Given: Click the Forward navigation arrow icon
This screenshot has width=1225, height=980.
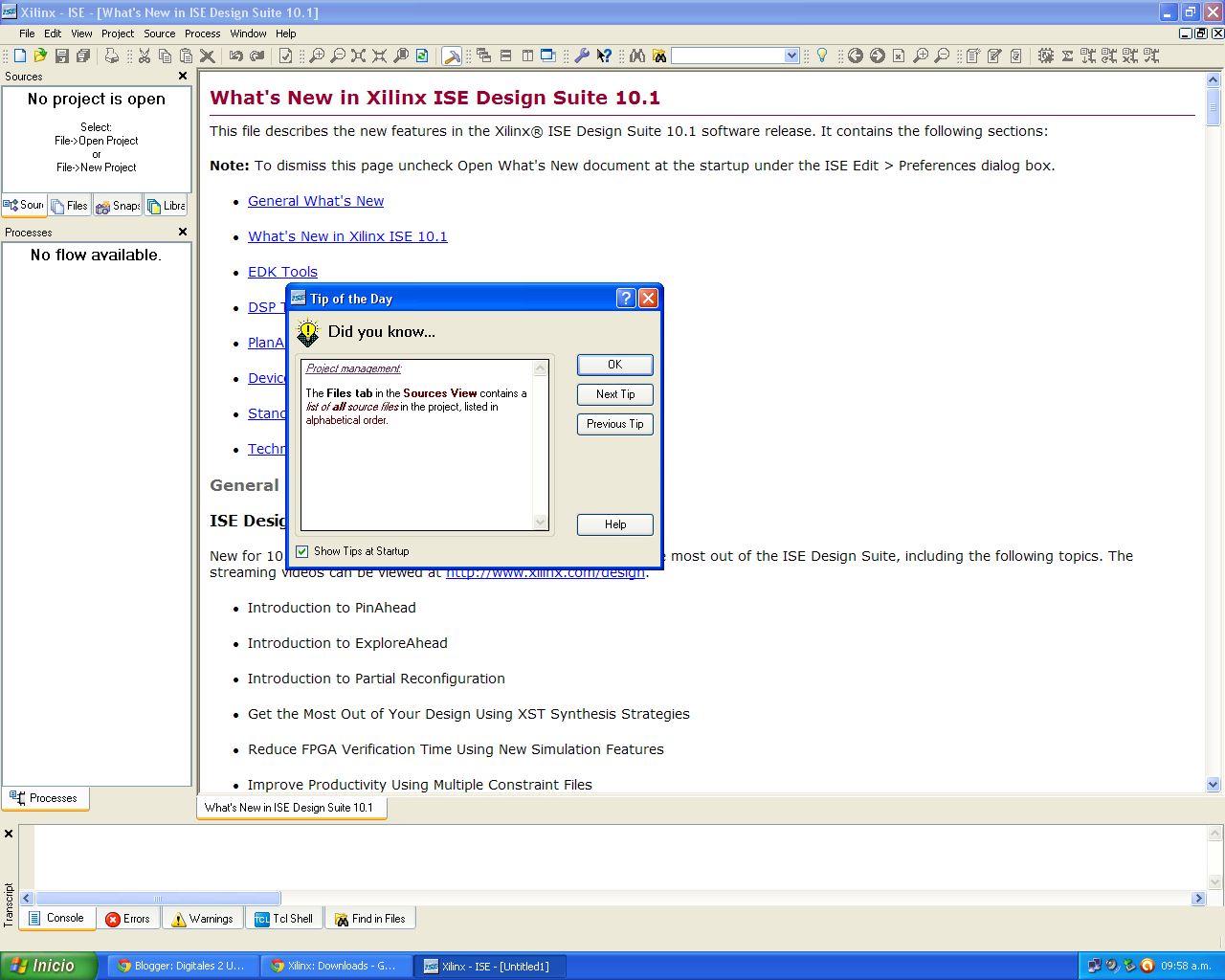Looking at the screenshot, I should coord(877,56).
